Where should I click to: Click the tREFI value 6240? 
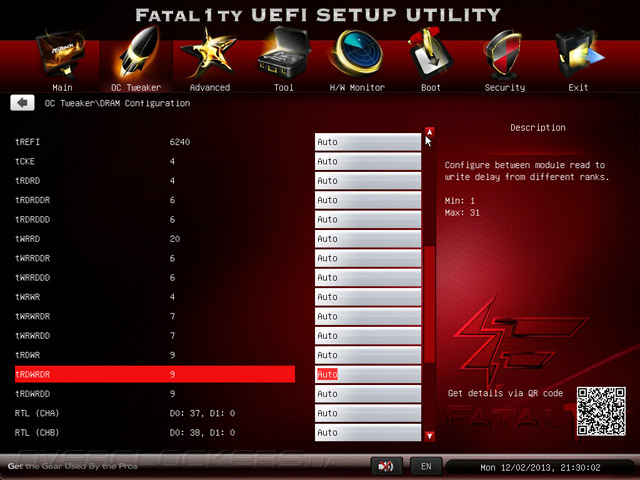(x=180, y=142)
